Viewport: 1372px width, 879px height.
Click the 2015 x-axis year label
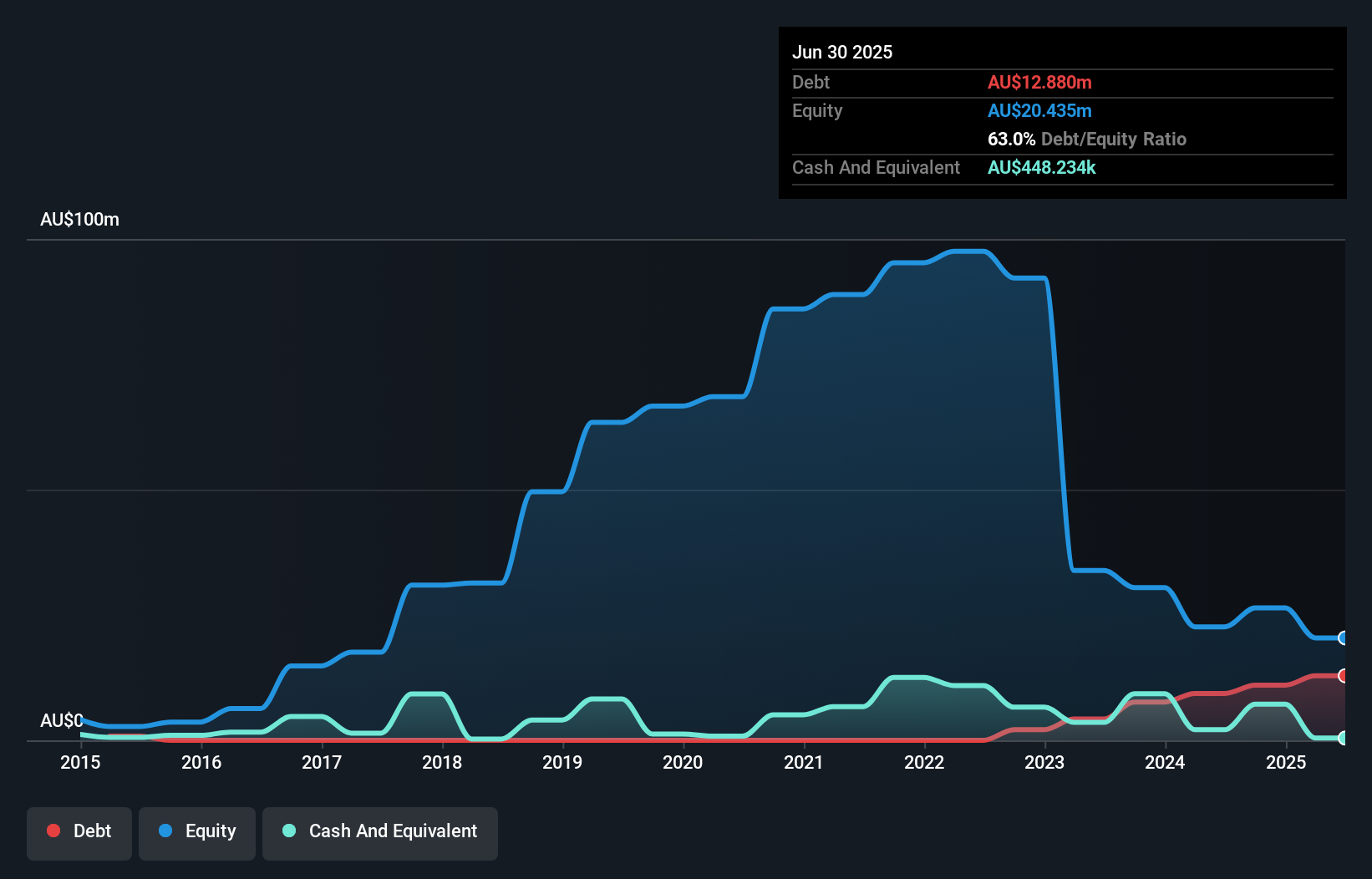pos(80,762)
